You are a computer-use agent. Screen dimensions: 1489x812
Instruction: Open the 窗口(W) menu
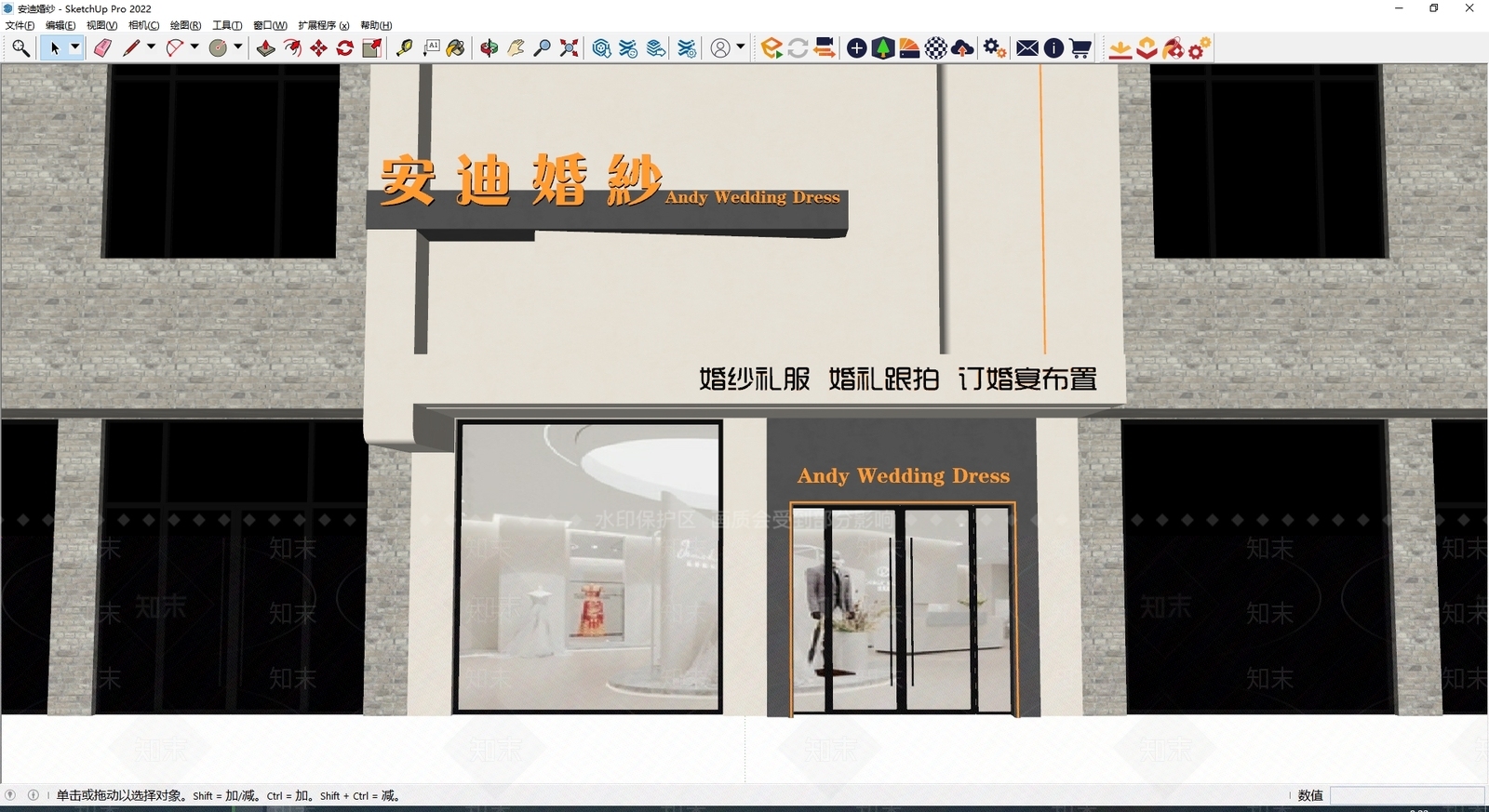coord(270,25)
